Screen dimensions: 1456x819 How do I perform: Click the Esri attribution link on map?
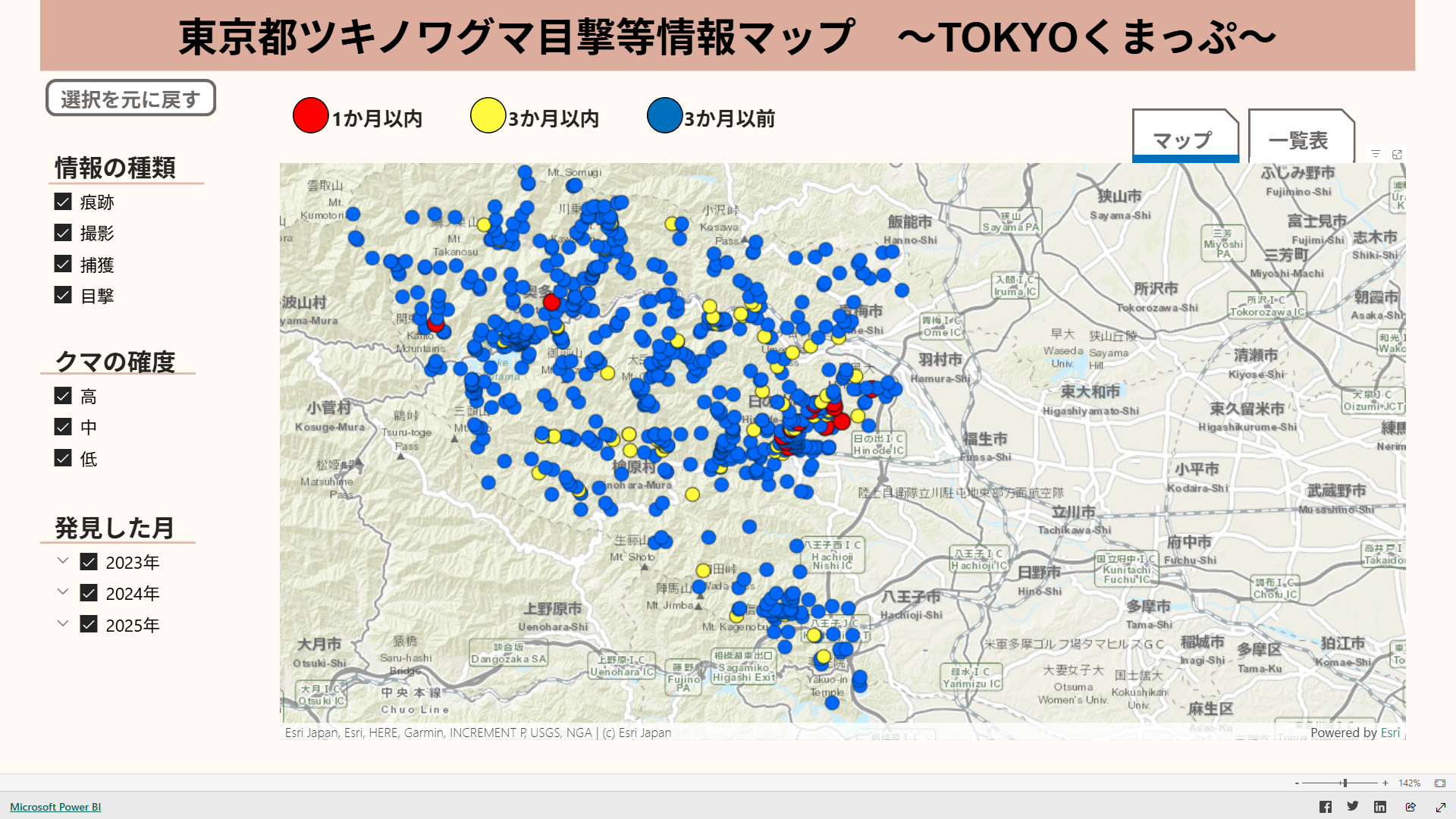tap(1390, 733)
